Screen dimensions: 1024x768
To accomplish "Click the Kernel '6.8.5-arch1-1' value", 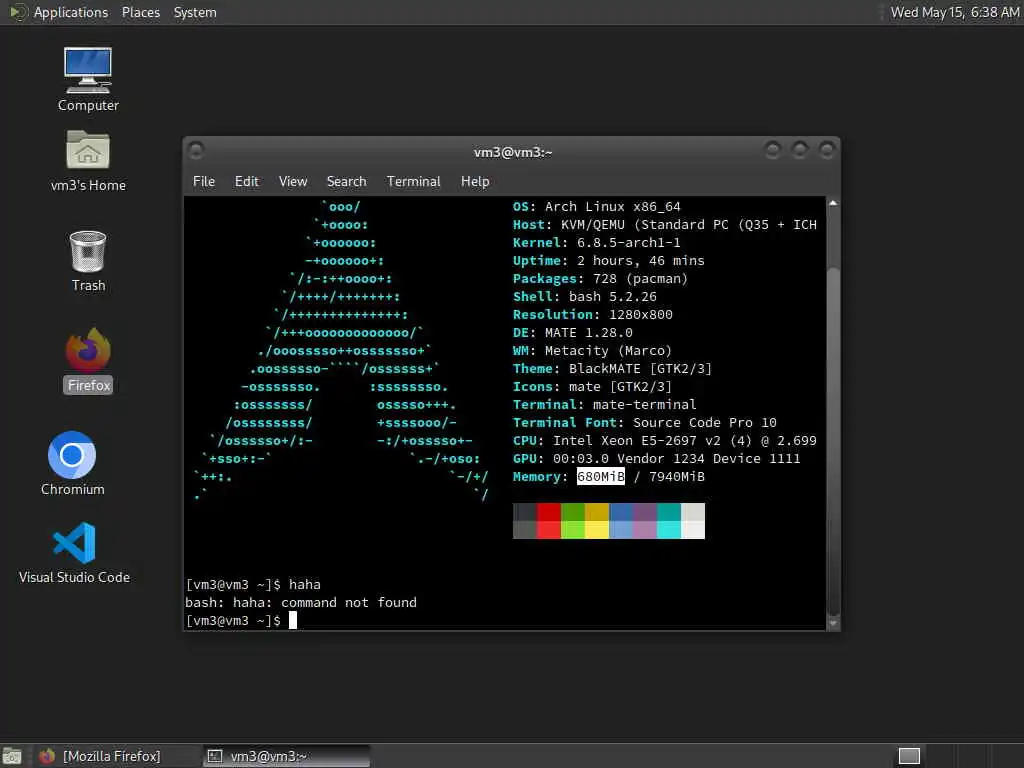I will (x=628, y=242).
